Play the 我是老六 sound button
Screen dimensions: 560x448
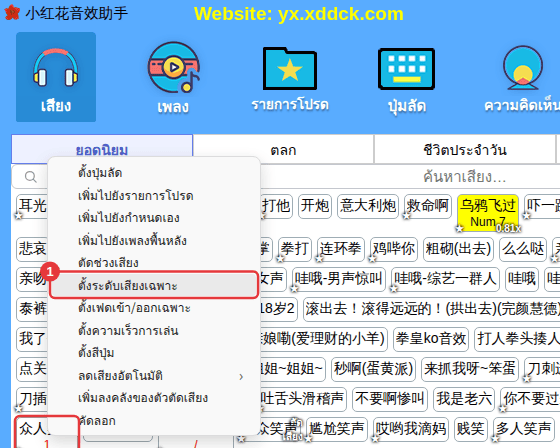pyautogui.click(x=464, y=399)
